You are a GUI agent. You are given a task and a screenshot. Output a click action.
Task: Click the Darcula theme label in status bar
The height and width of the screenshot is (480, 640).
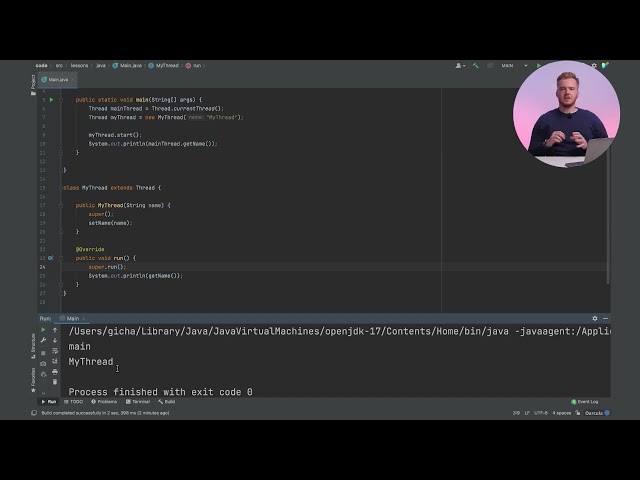(x=594, y=413)
